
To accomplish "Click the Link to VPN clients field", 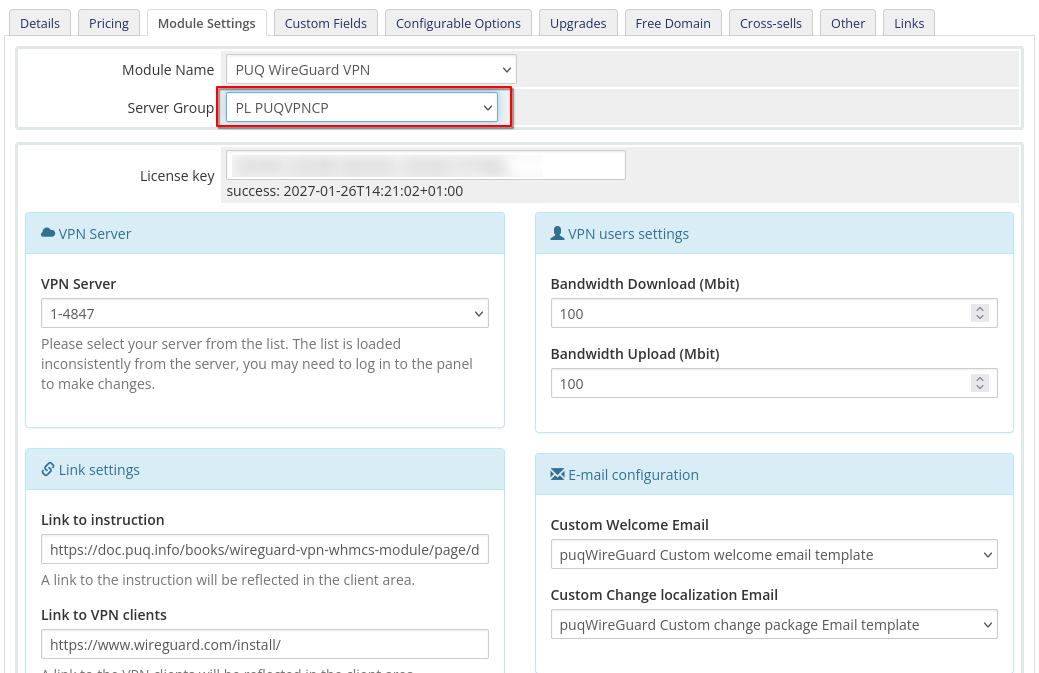I will click(264, 644).
